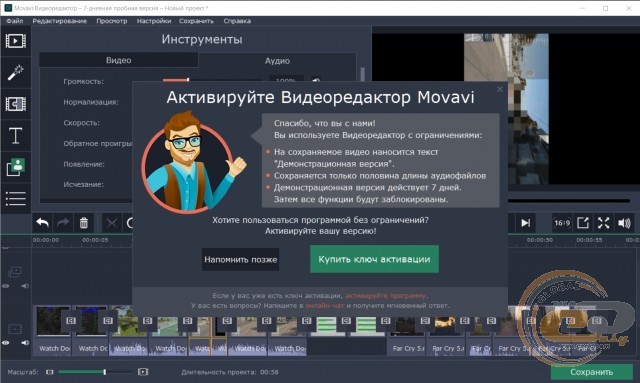Screen dimensions: 640x383
Task: Click the Длительность проекта duration text
Action: [230, 372]
